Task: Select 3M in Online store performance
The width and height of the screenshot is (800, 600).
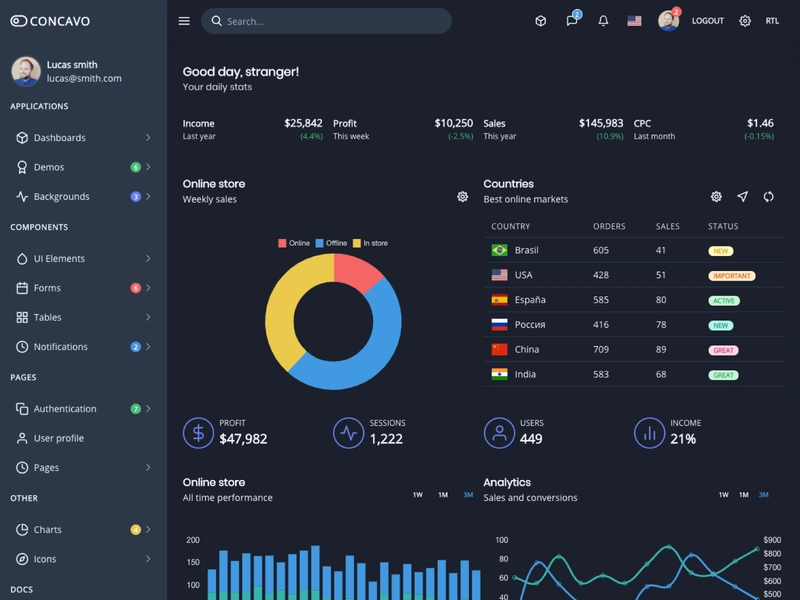Action: [x=468, y=495]
